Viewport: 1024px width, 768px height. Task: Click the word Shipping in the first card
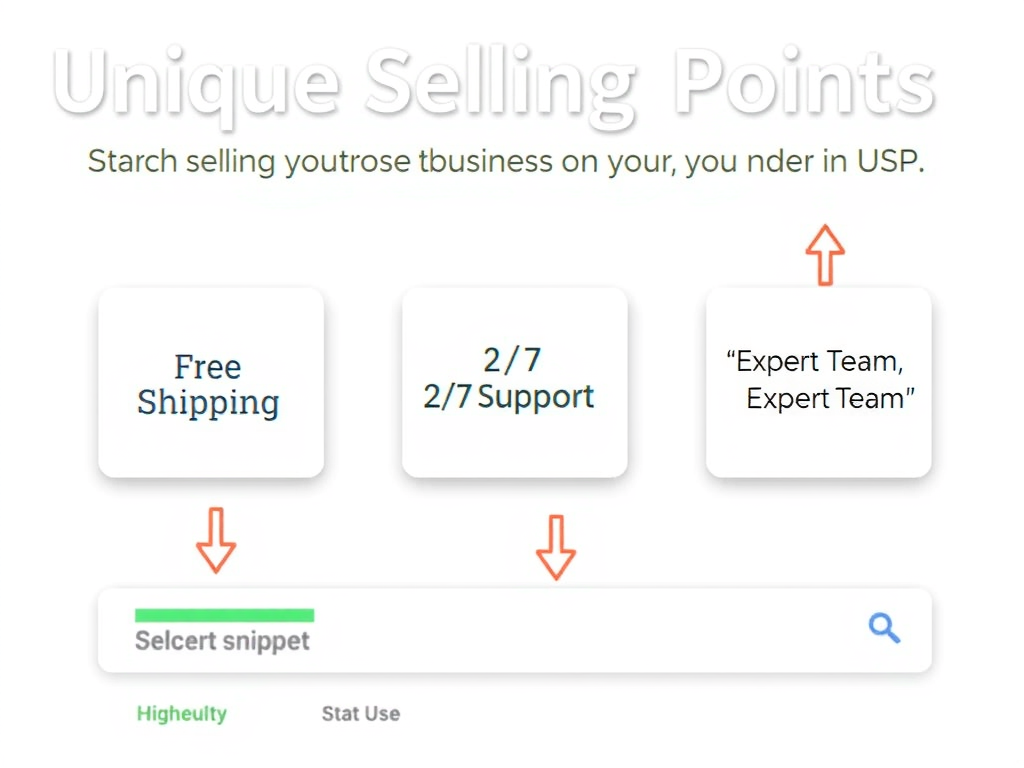pos(208,402)
